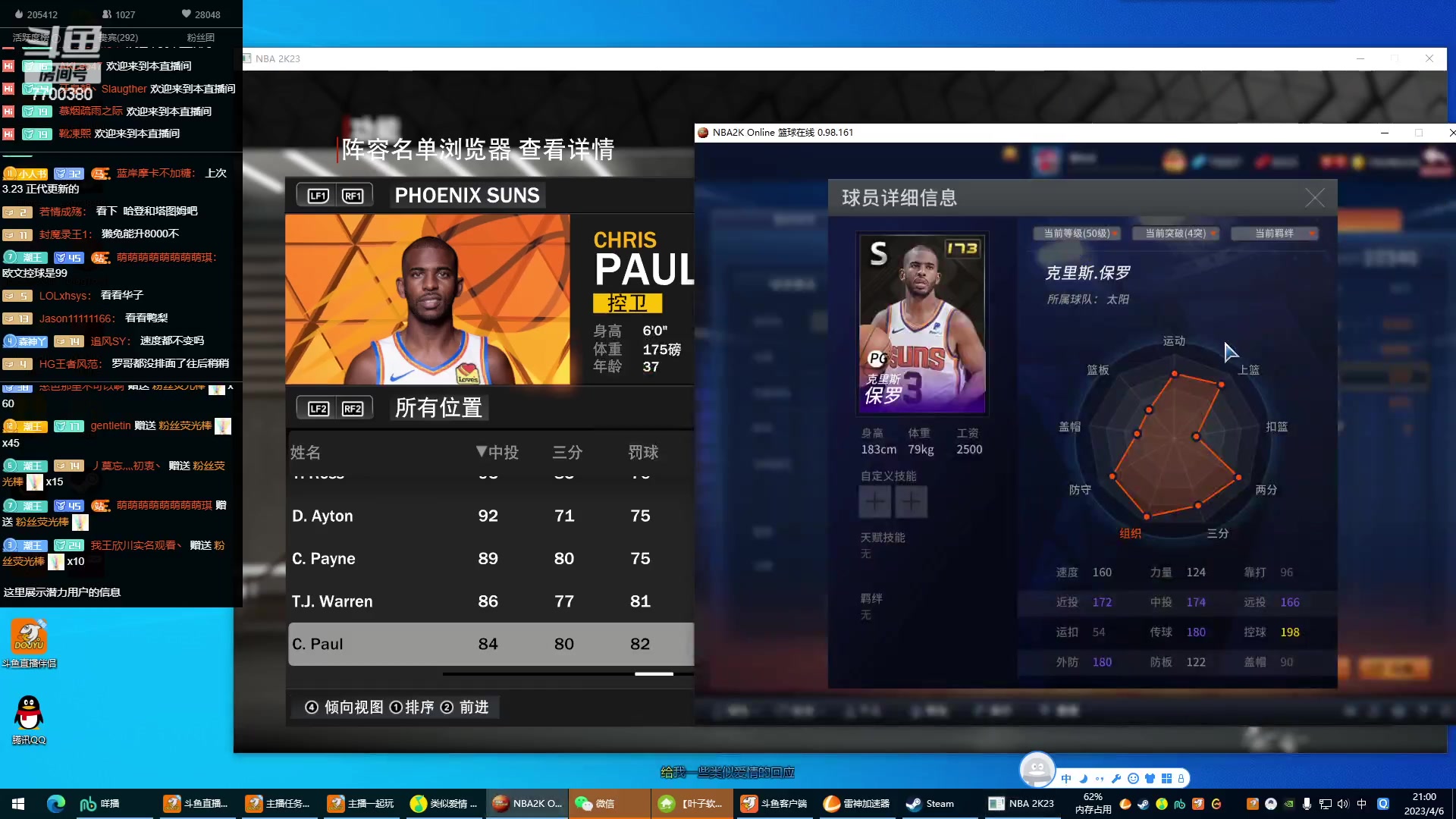The image size is (1456, 819).
Task: Open the QQ Music taskbar window
Action: [444, 804]
